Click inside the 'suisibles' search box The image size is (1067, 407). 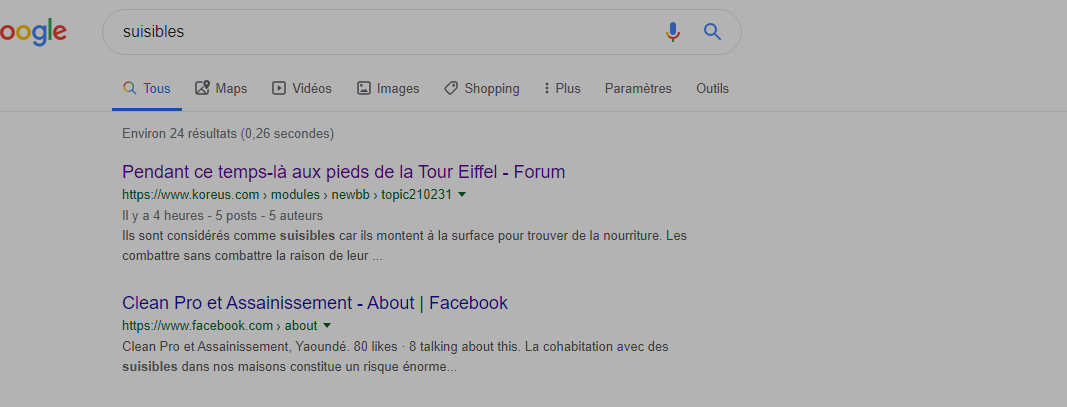pyautogui.click(x=380, y=32)
